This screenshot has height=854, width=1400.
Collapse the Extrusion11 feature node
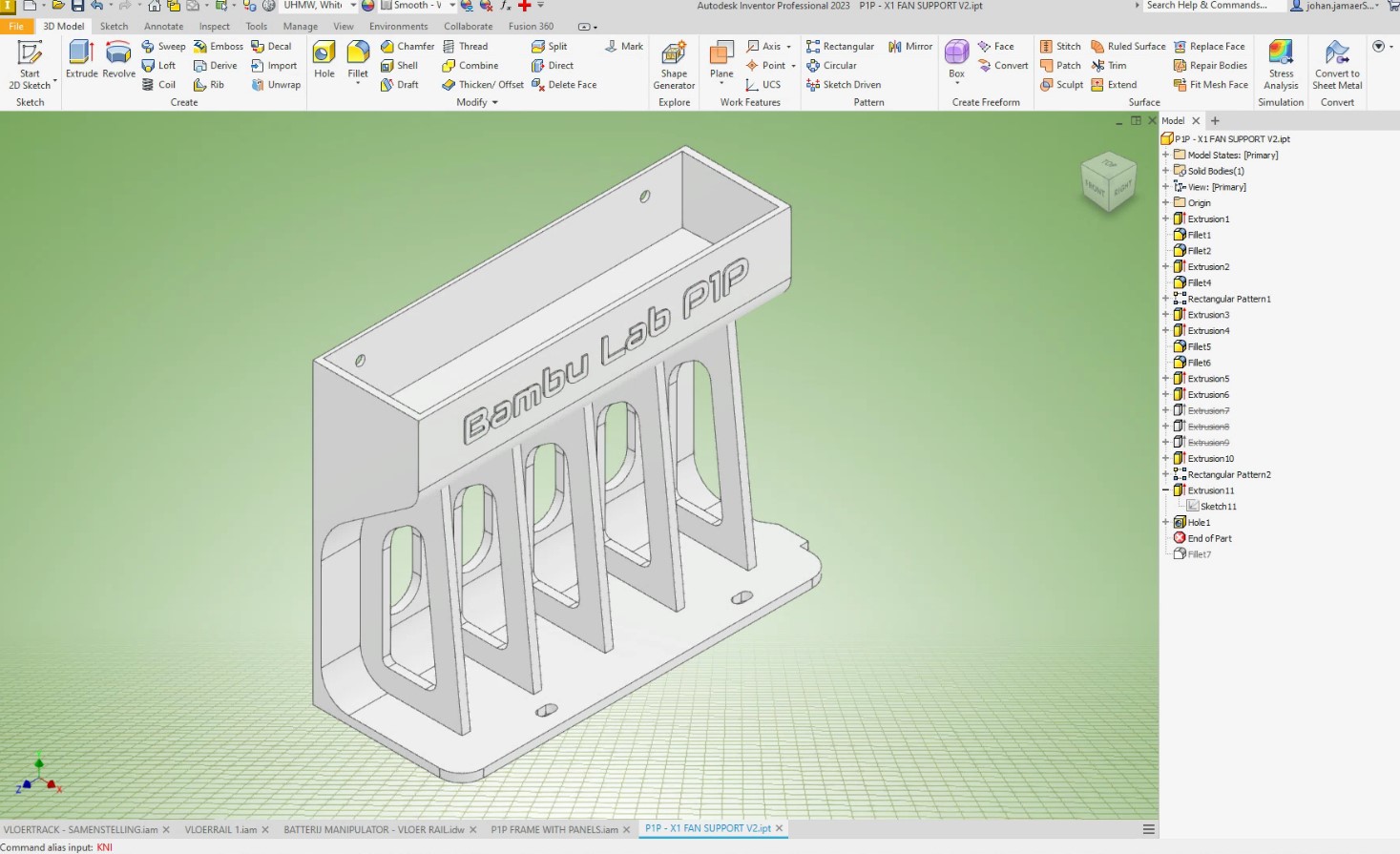tap(1165, 489)
